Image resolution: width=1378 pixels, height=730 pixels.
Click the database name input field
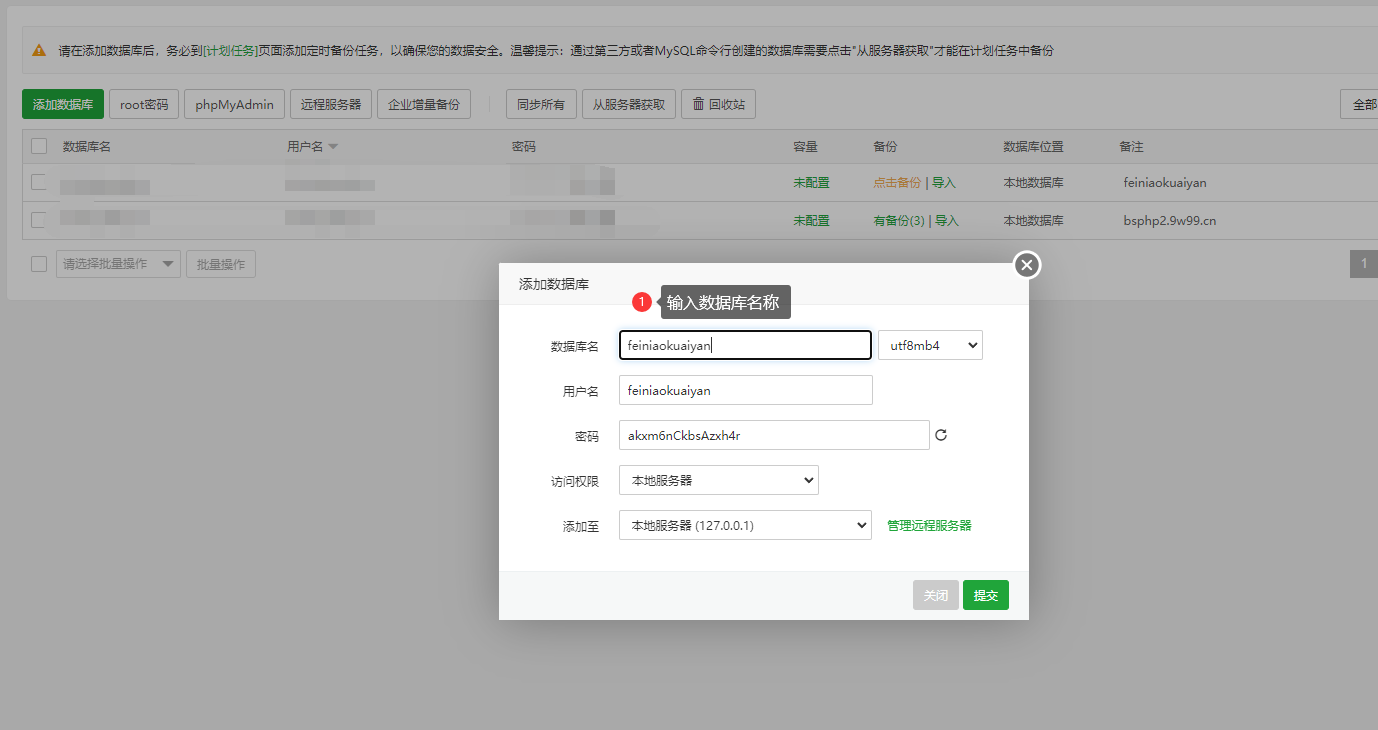745,345
